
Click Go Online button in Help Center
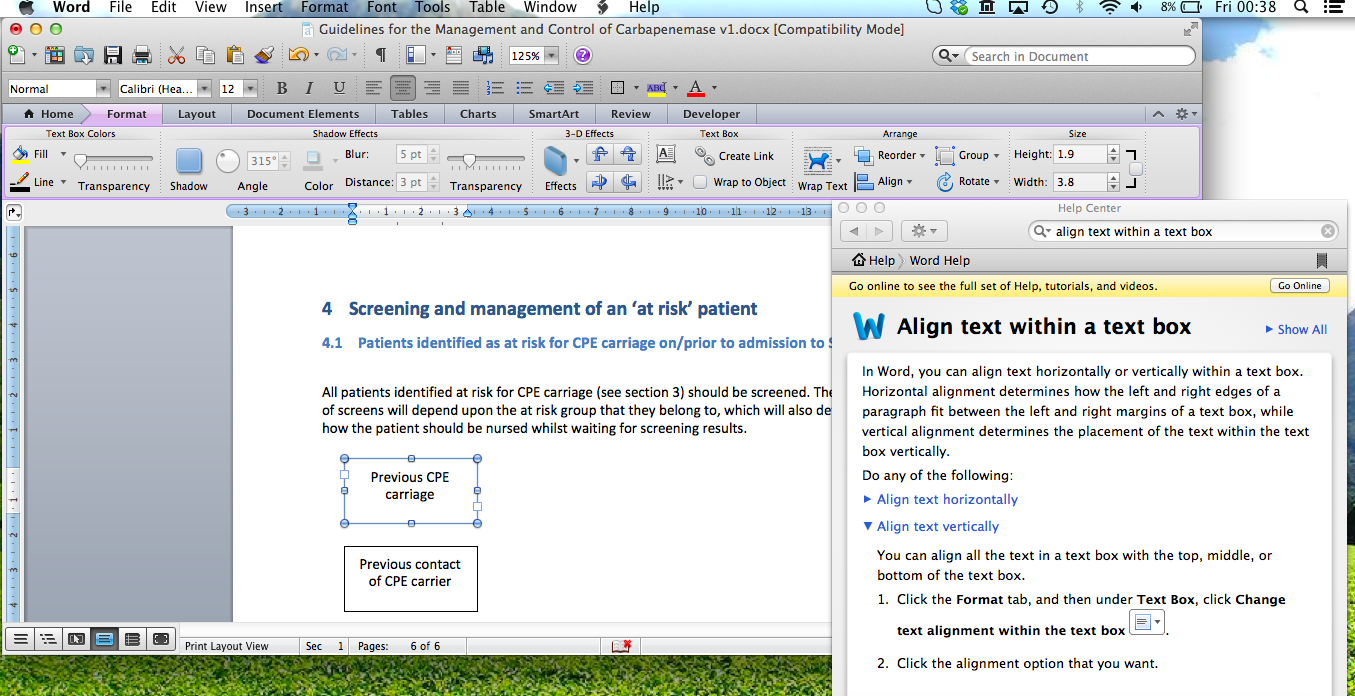1300,286
